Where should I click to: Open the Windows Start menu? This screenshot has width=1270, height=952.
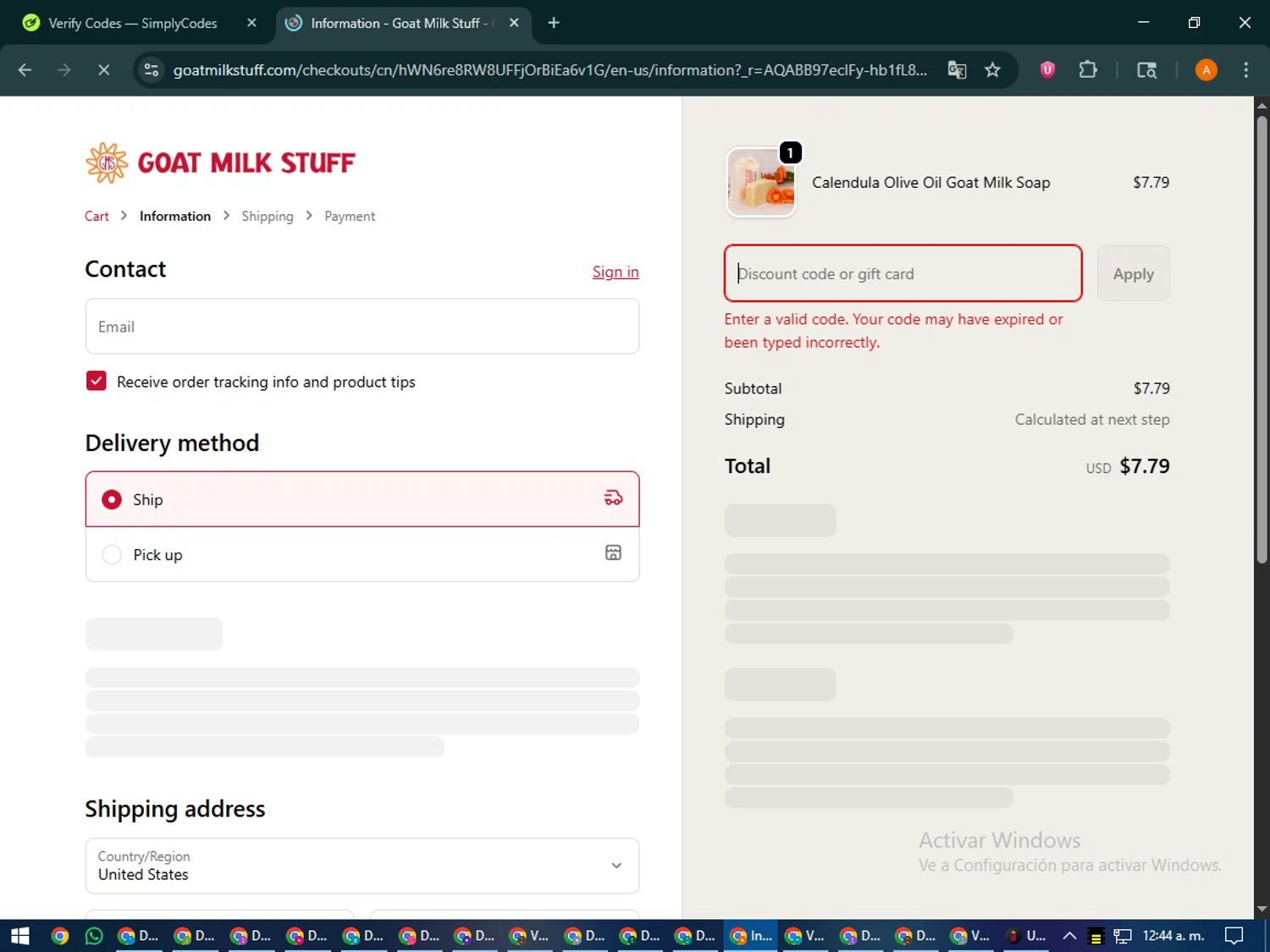[19, 936]
